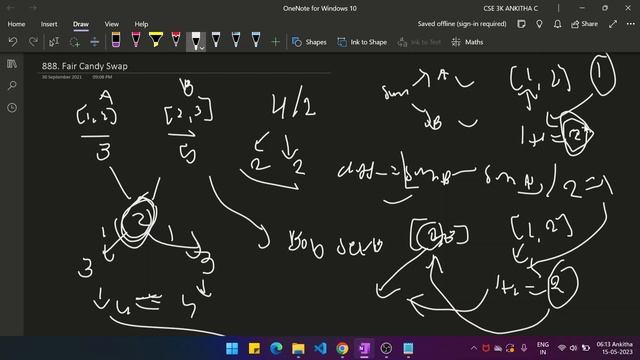Click the taskbar clock and date
Screen dimensions: 640x360
click(x=614, y=348)
